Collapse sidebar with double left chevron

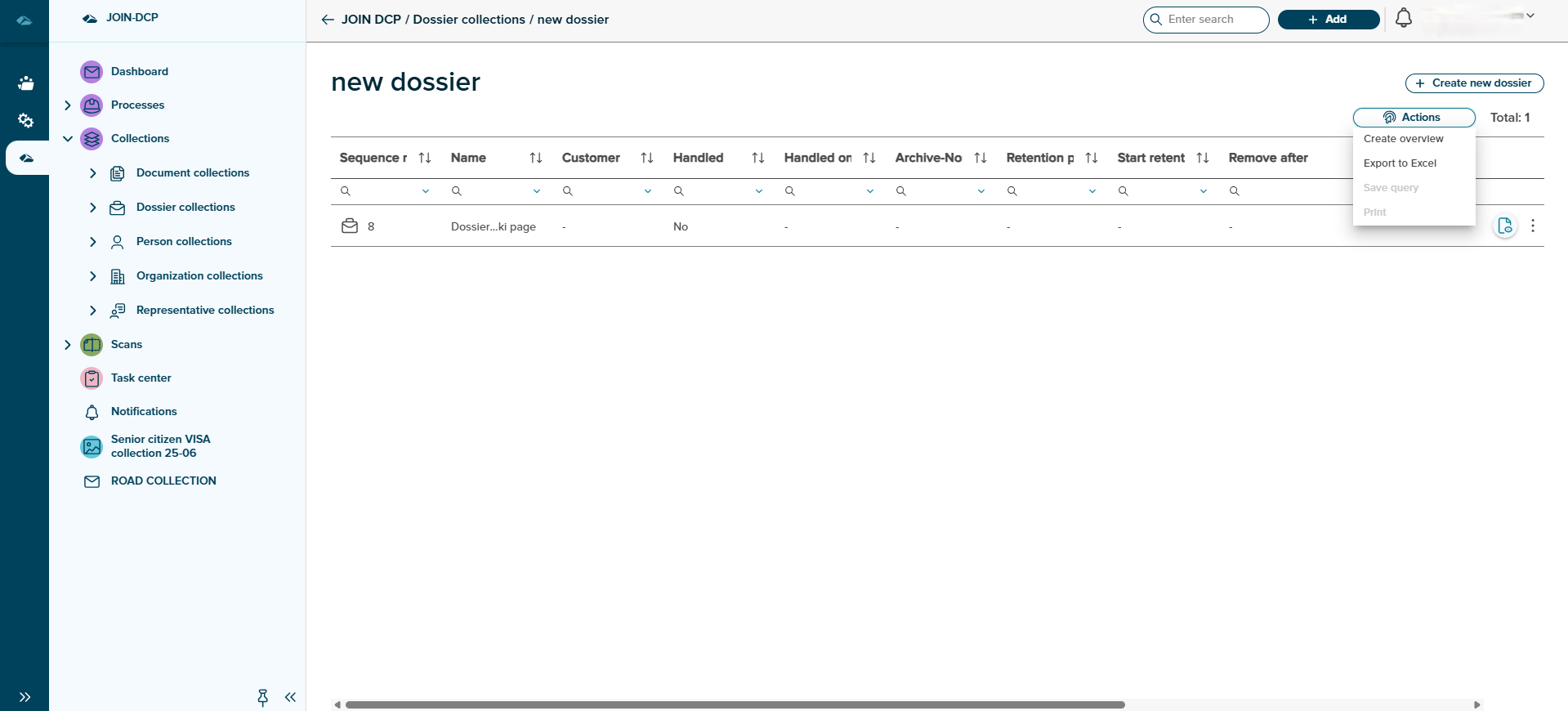pyautogui.click(x=290, y=697)
